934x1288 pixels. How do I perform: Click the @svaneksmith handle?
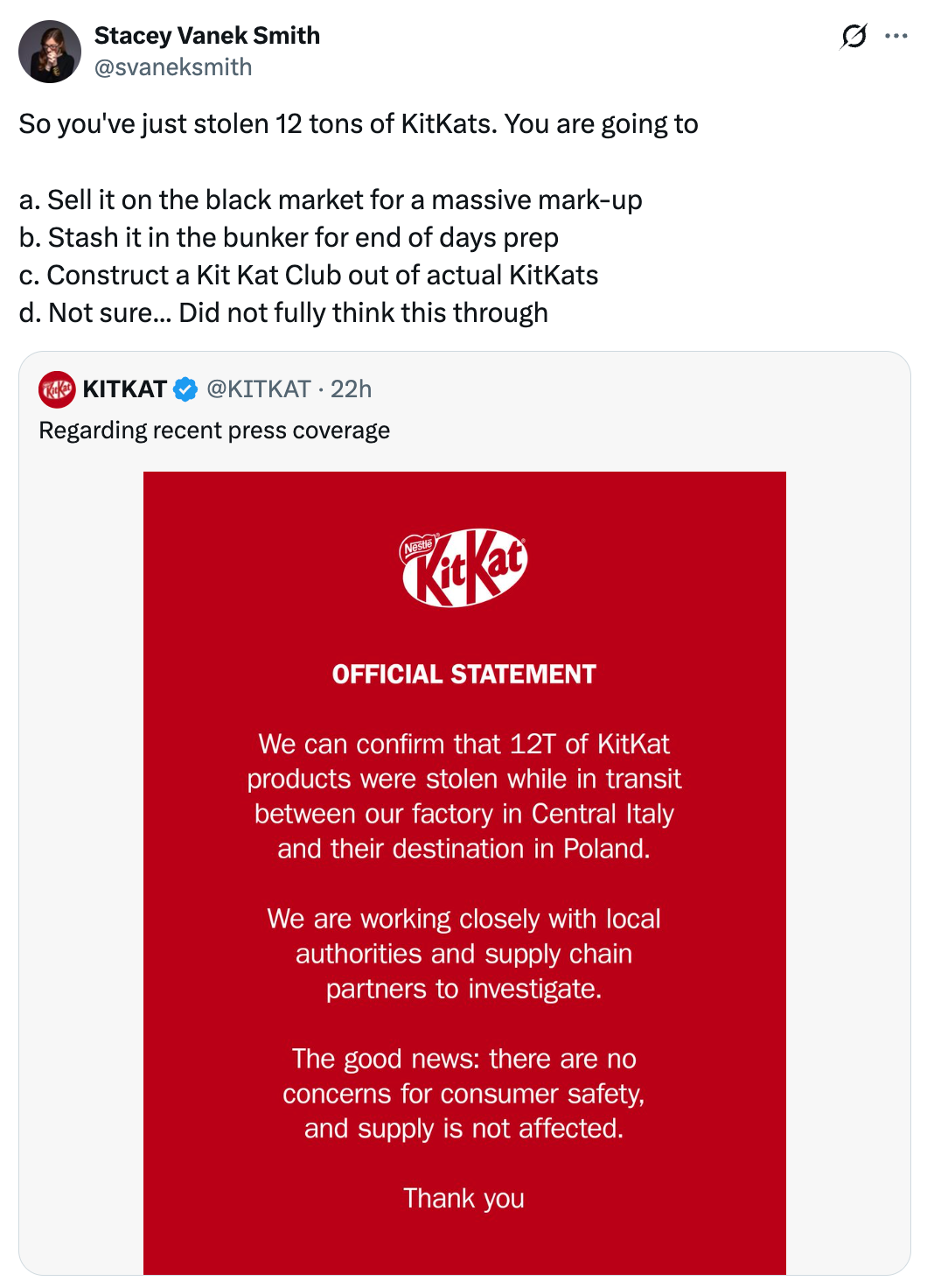tap(171, 65)
